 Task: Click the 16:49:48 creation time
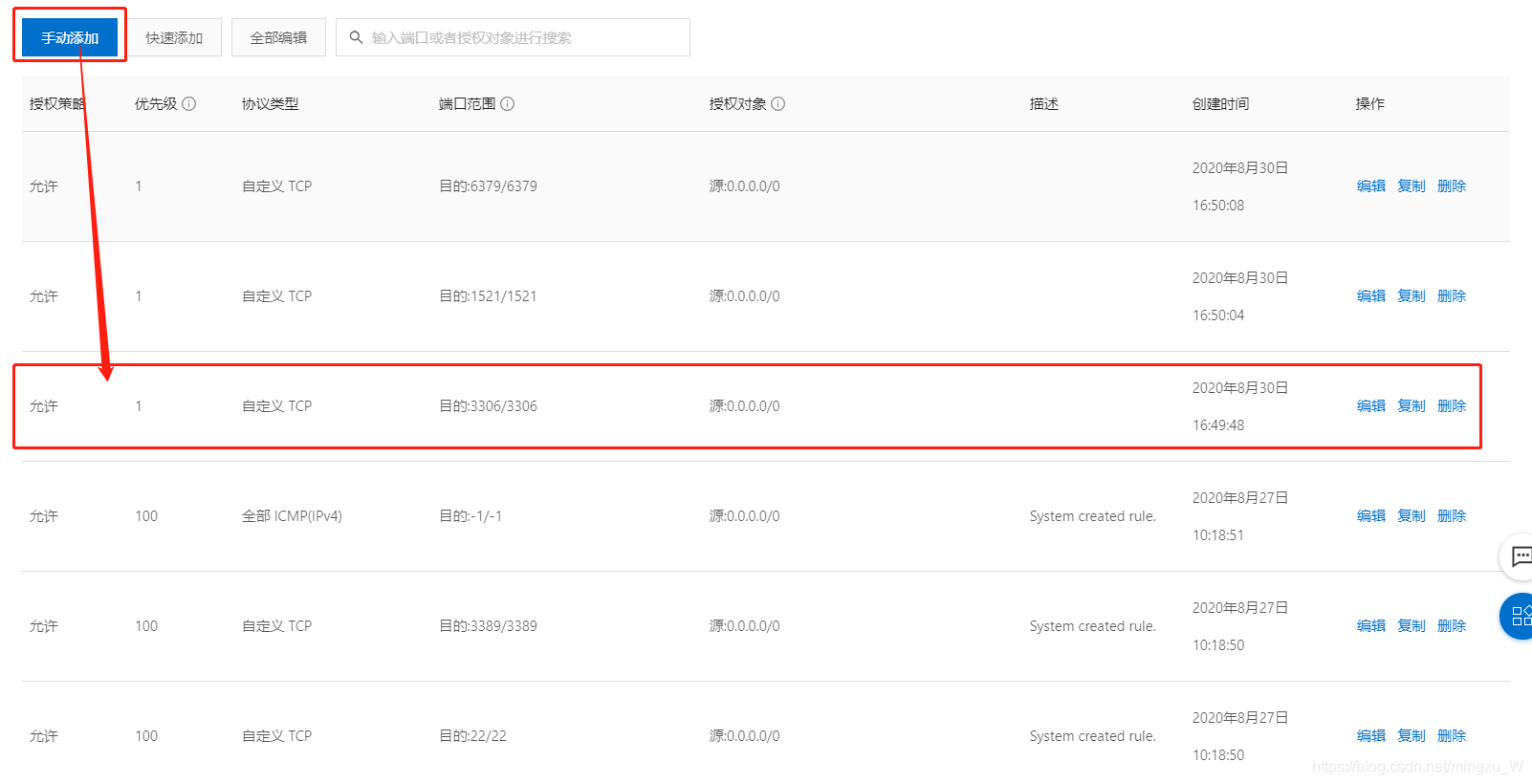click(1218, 425)
